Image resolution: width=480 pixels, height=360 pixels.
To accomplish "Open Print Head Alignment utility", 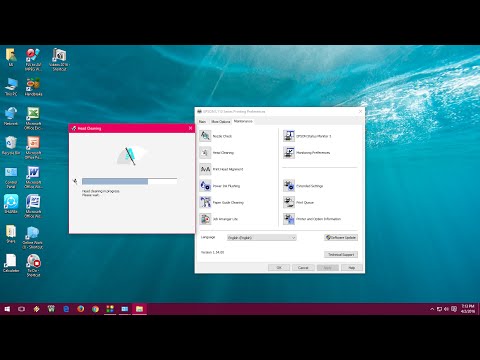I will (x=205, y=169).
